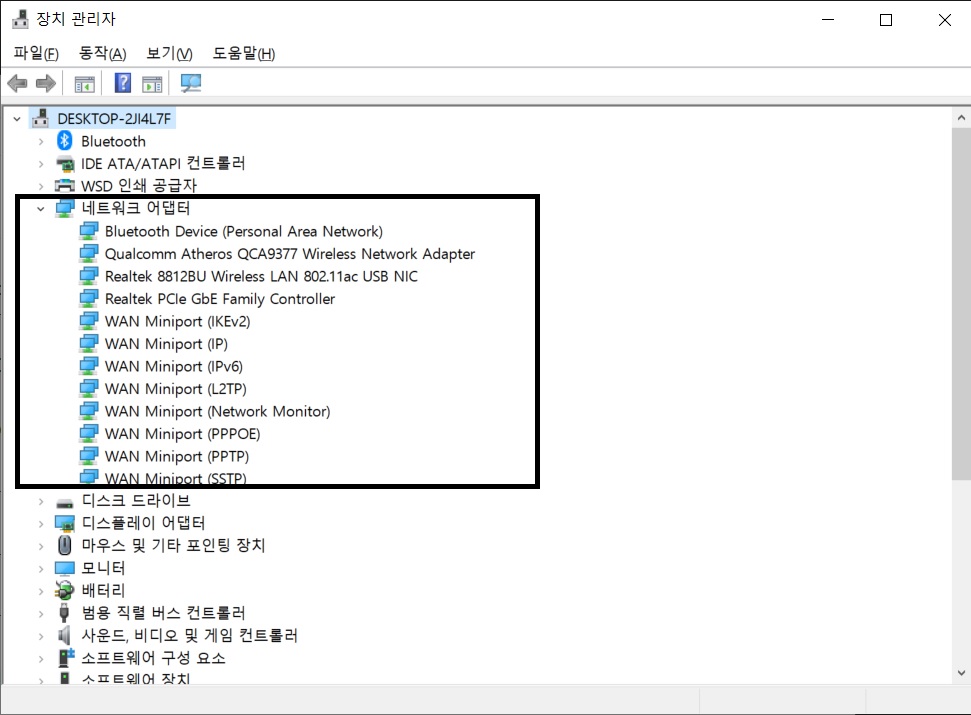Viewport: 971px width, 715px height.
Task: Click the 디스플레이 어댑터 icon
Action: point(64,523)
